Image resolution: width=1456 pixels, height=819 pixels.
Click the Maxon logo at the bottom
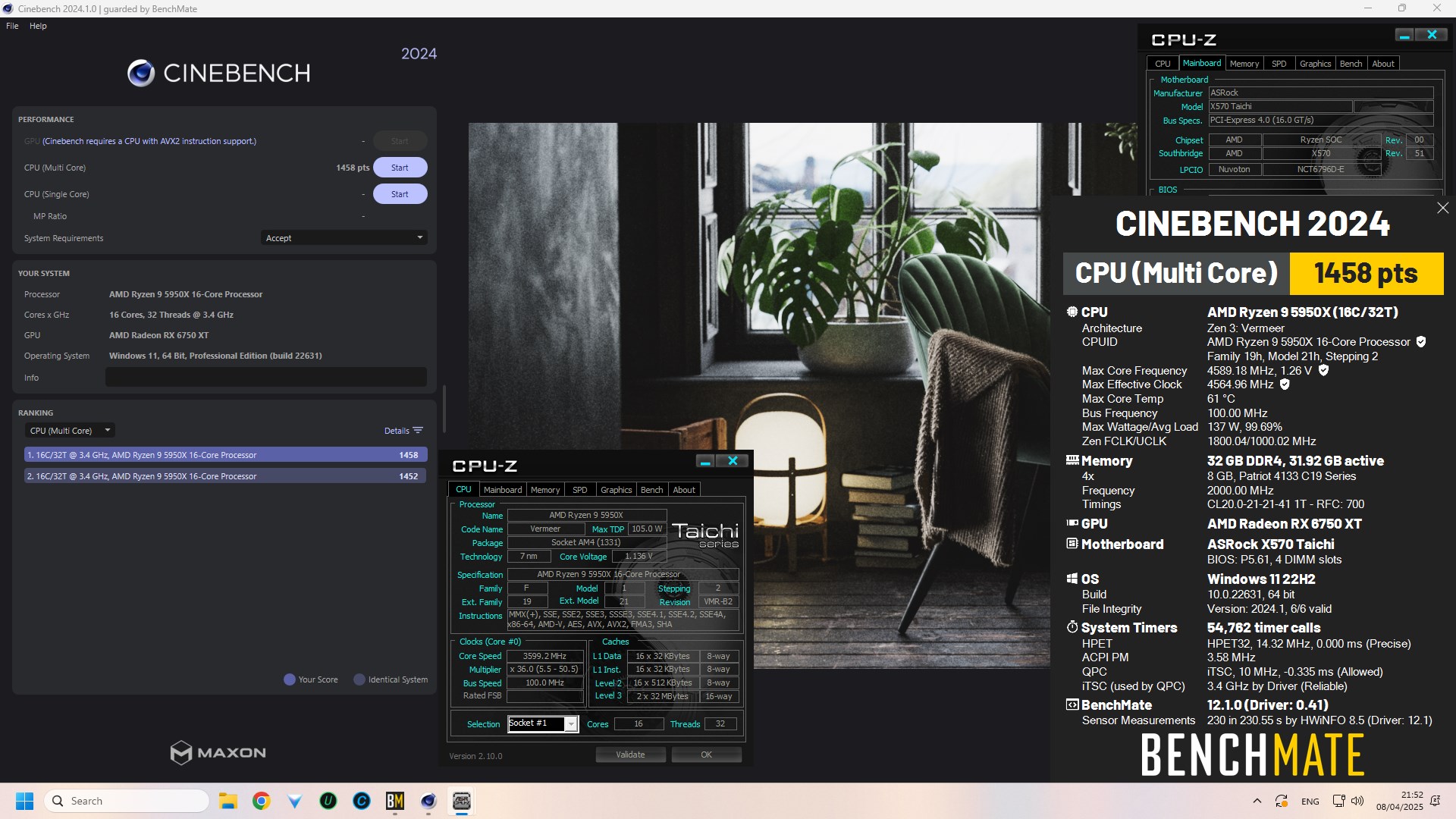[218, 752]
